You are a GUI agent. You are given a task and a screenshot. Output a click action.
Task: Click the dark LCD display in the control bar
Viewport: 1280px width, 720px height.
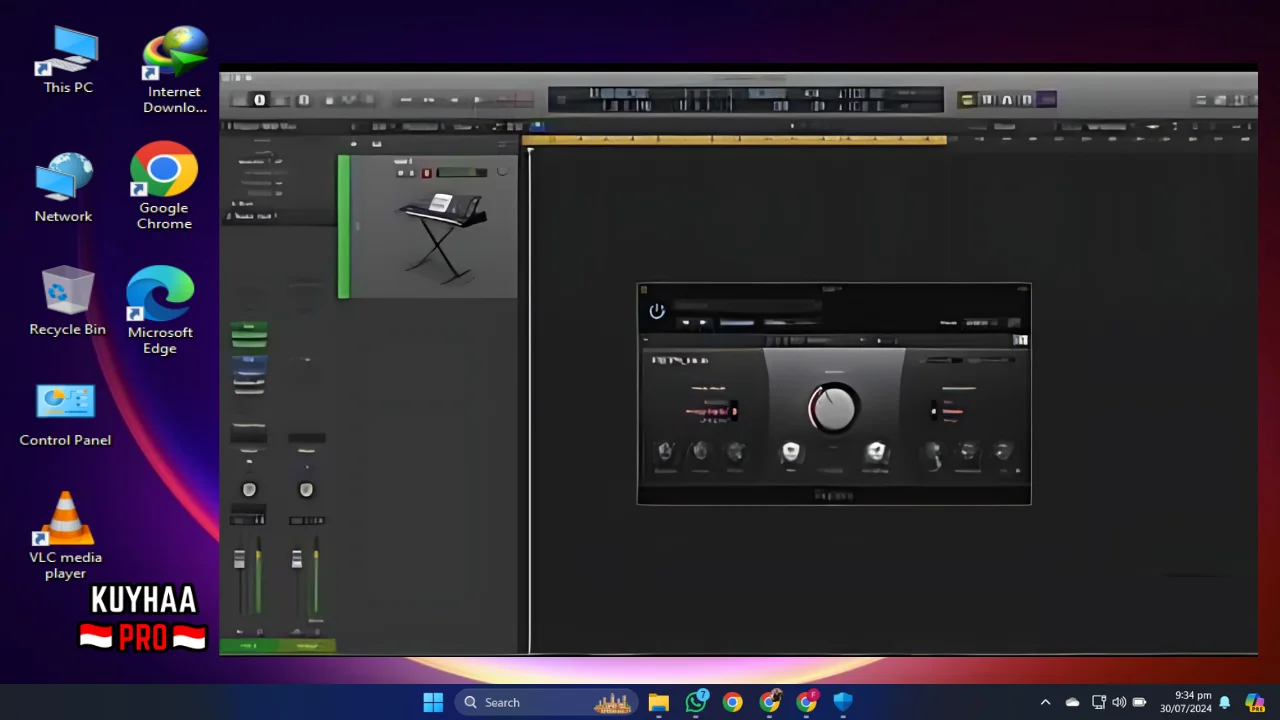(x=745, y=99)
